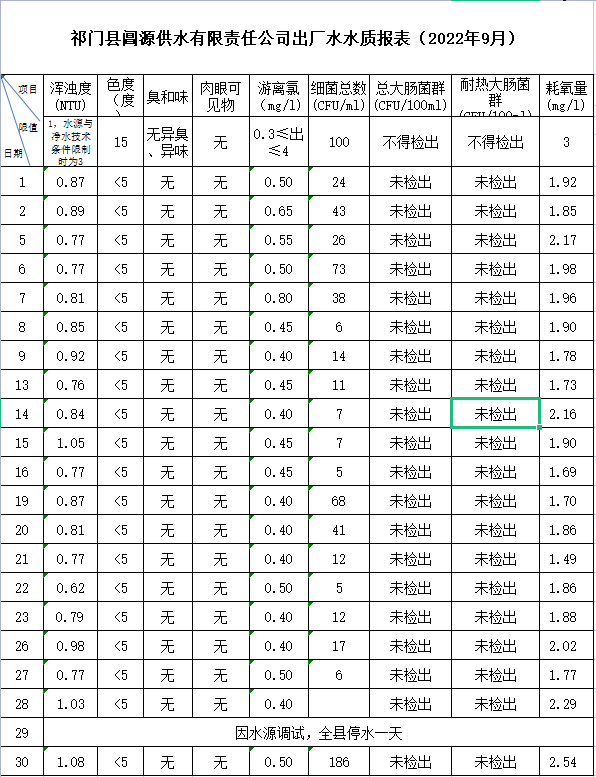The width and height of the screenshot is (596, 777).
Task: Click the 浑浊度 (NTU) header cell
Action: (x=70, y=96)
